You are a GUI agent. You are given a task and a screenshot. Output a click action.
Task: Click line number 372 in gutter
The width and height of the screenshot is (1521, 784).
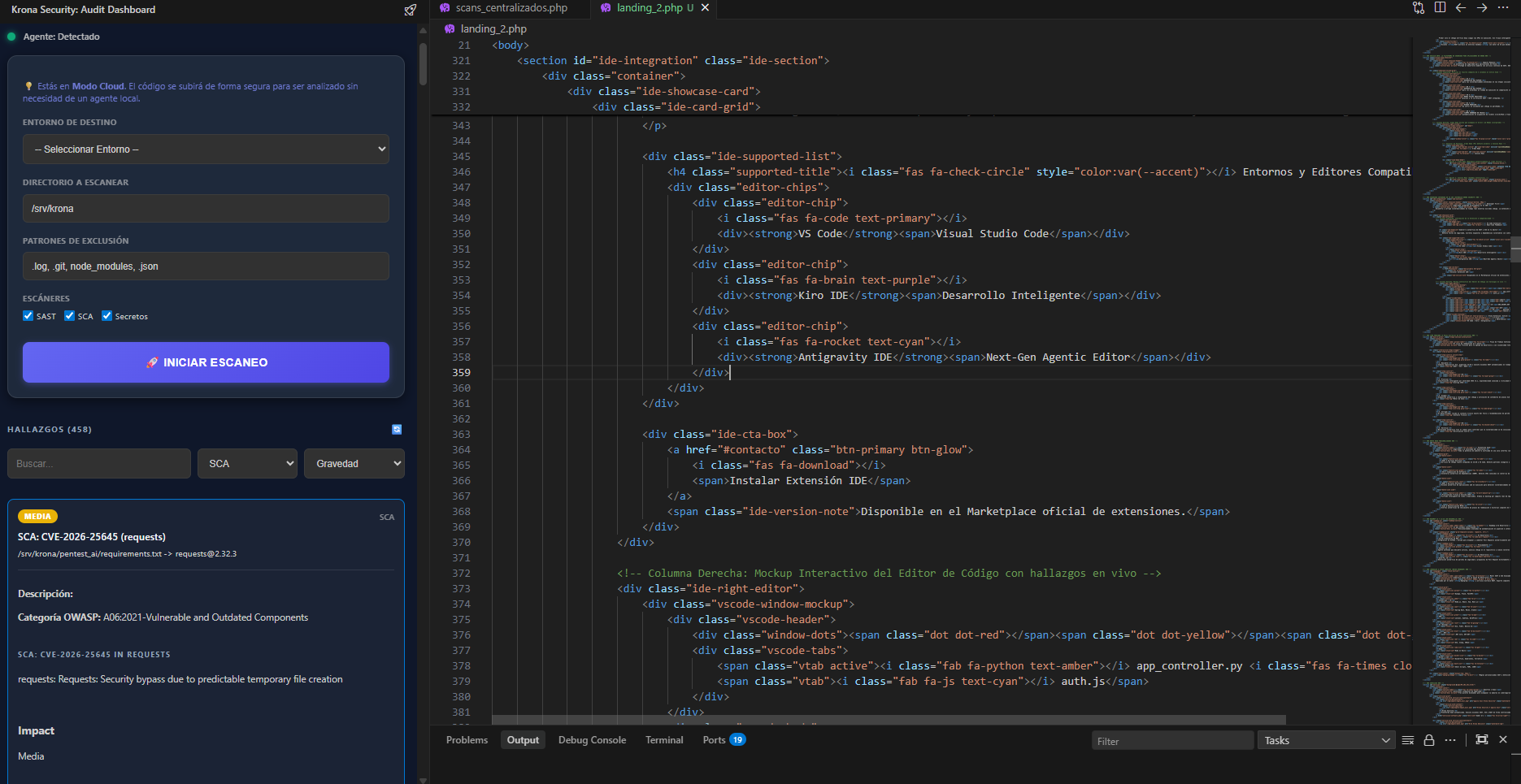pos(461,573)
